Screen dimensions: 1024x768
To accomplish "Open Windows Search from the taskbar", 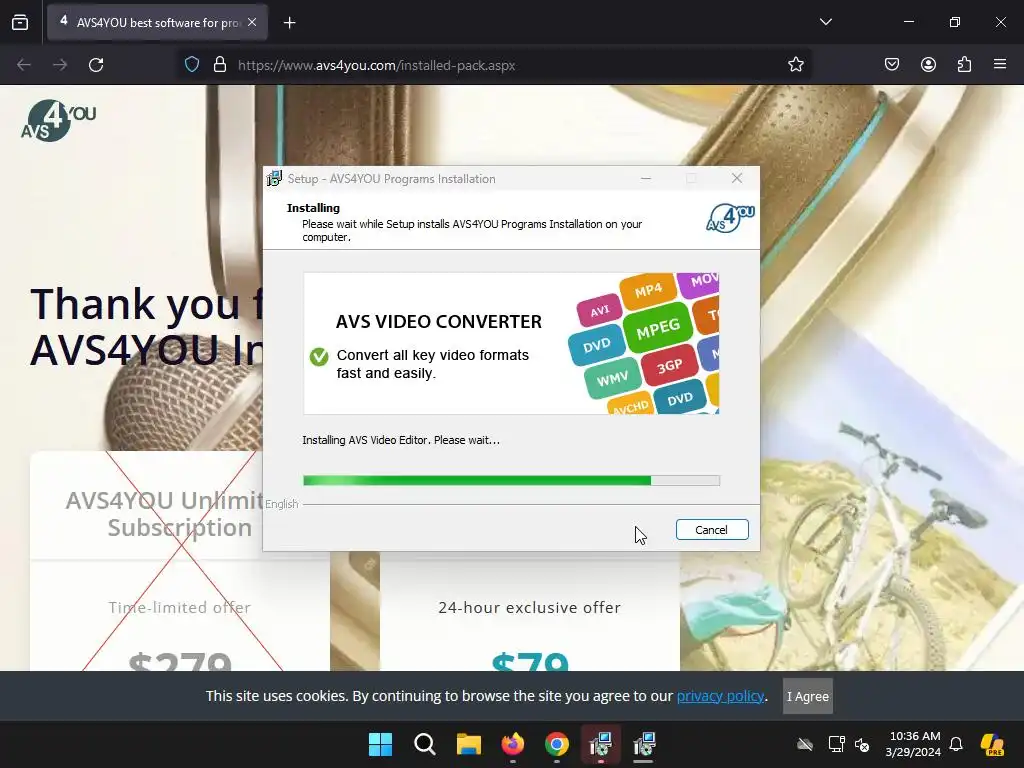I will 424,744.
